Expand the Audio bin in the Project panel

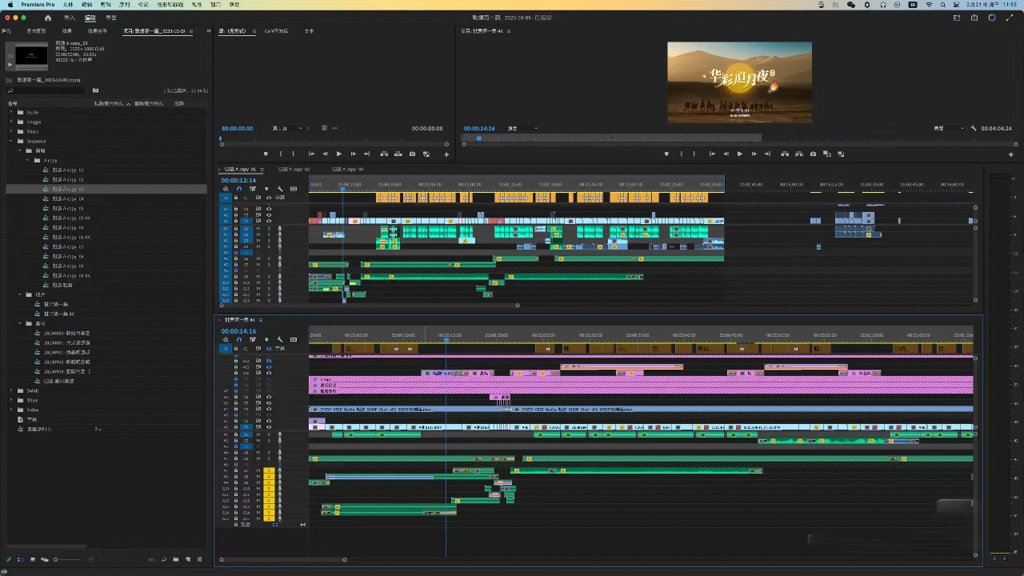(x=9, y=113)
